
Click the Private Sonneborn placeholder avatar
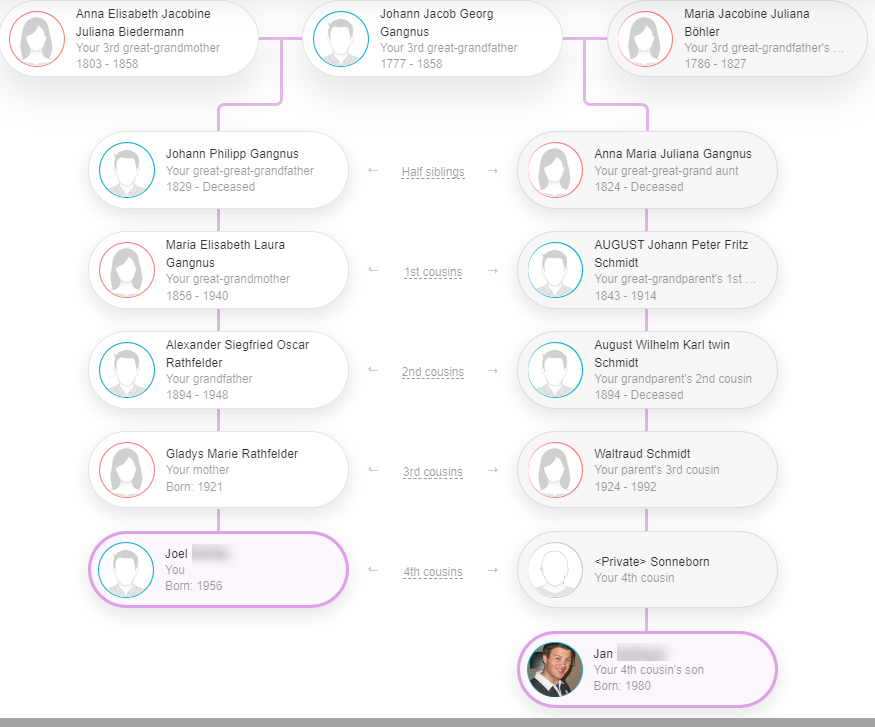tap(555, 570)
